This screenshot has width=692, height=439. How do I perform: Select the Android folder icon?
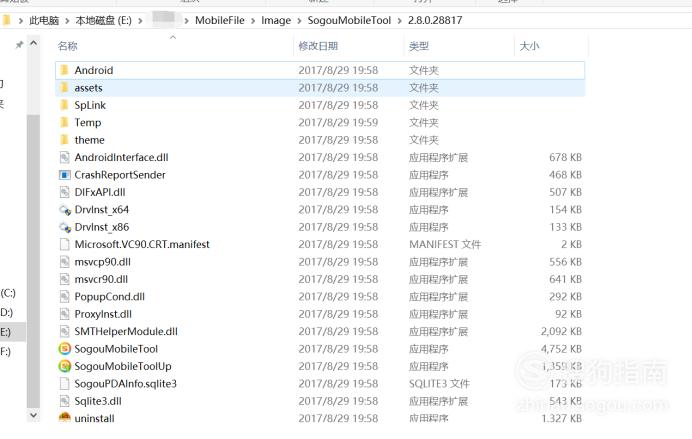click(x=64, y=70)
